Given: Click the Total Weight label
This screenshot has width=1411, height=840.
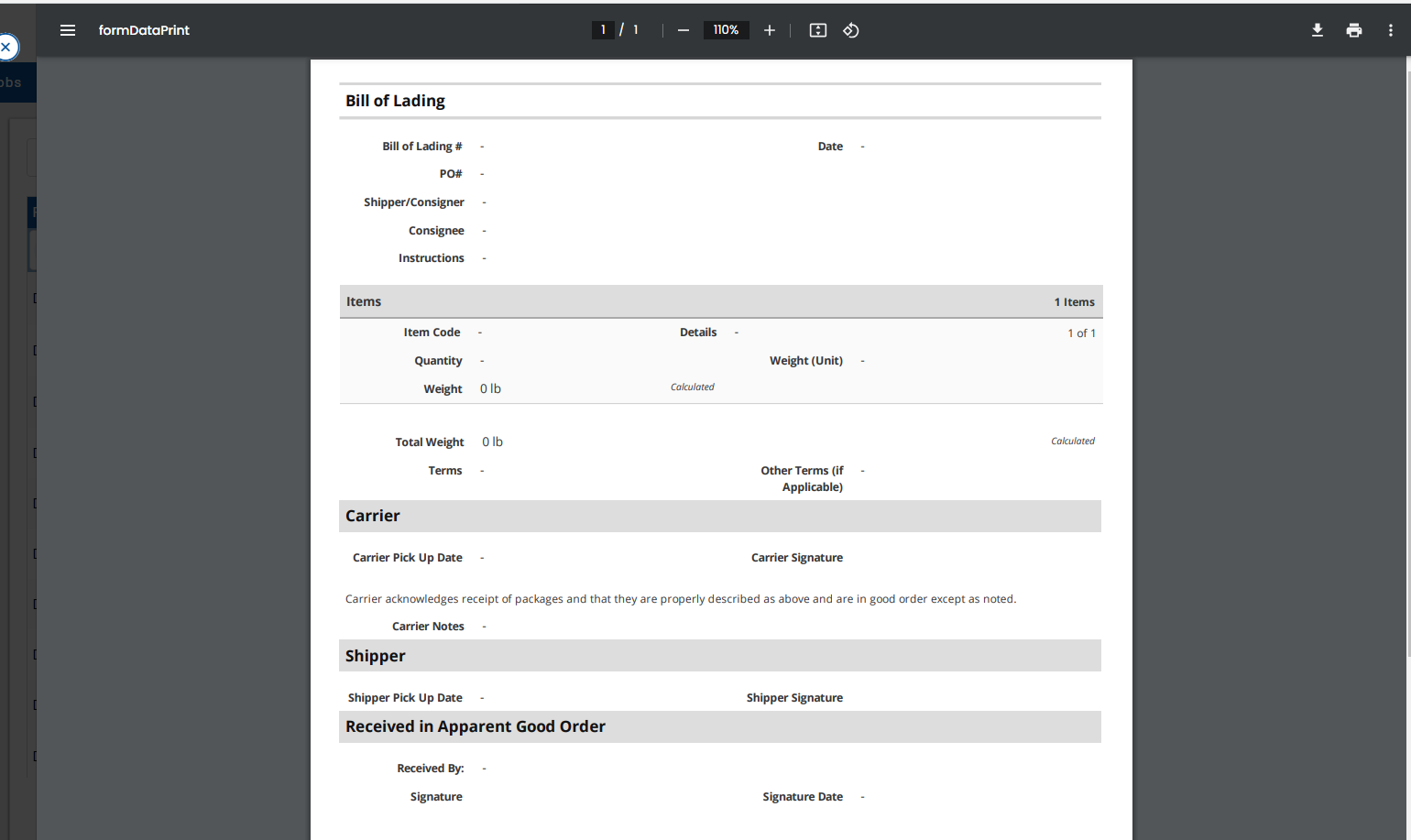Looking at the screenshot, I should [x=430, y=442].
